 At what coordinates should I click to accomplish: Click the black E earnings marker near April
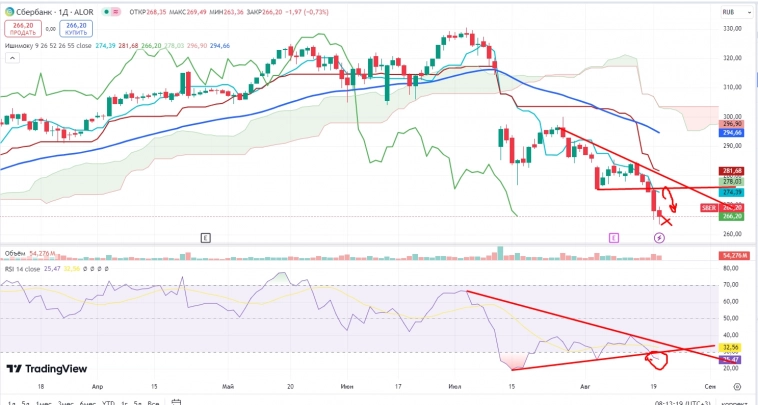(205, 238)
